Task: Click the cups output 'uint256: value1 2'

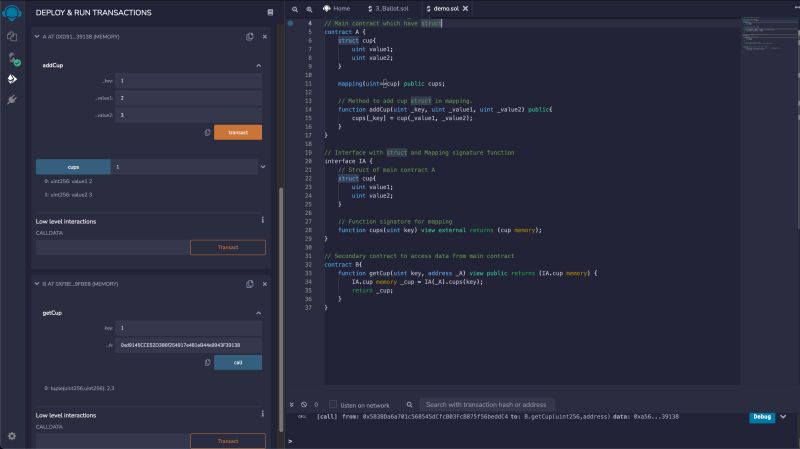Action: pos(68,181)
